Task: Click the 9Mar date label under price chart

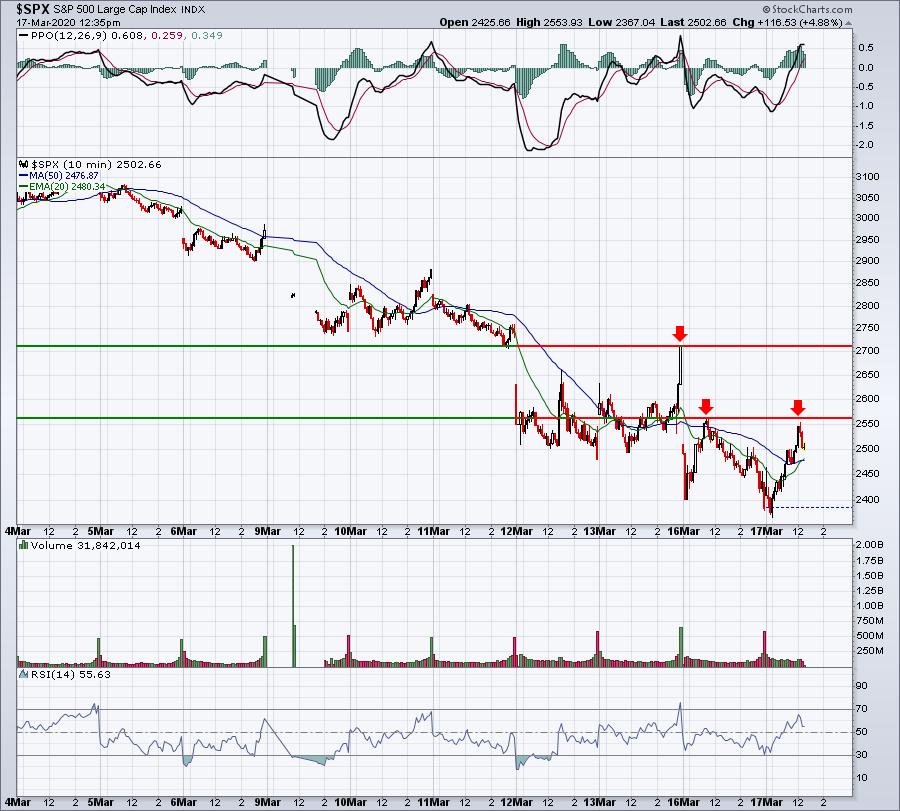Action: [x=267, y=531]
